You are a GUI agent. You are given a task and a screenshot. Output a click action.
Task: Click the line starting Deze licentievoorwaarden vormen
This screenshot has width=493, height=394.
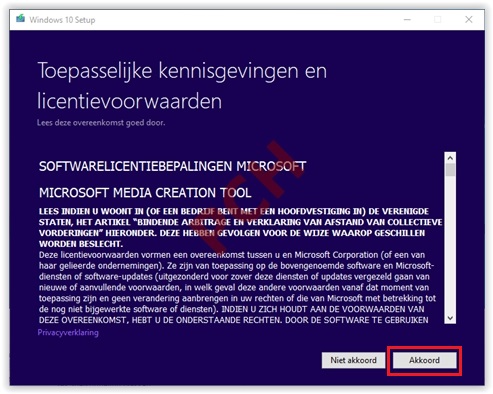coord(232,255)
